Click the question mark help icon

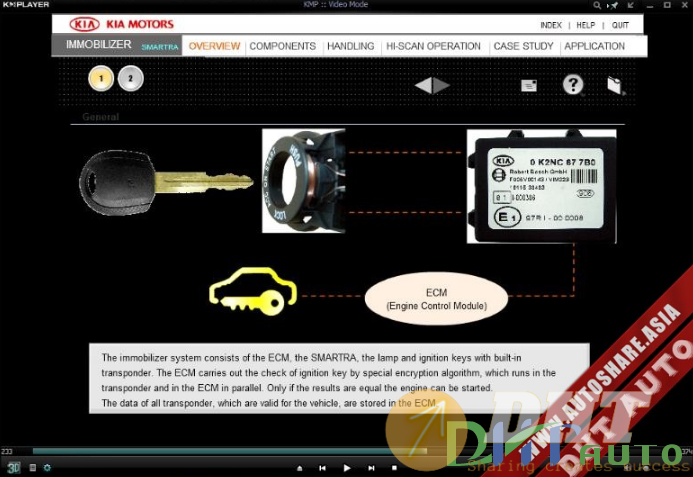pos(573,84)
